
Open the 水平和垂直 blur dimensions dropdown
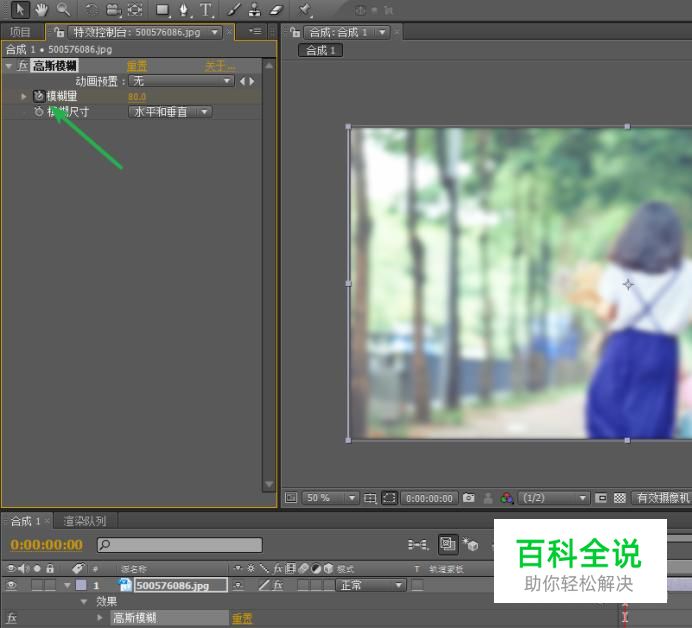[170, 112]
